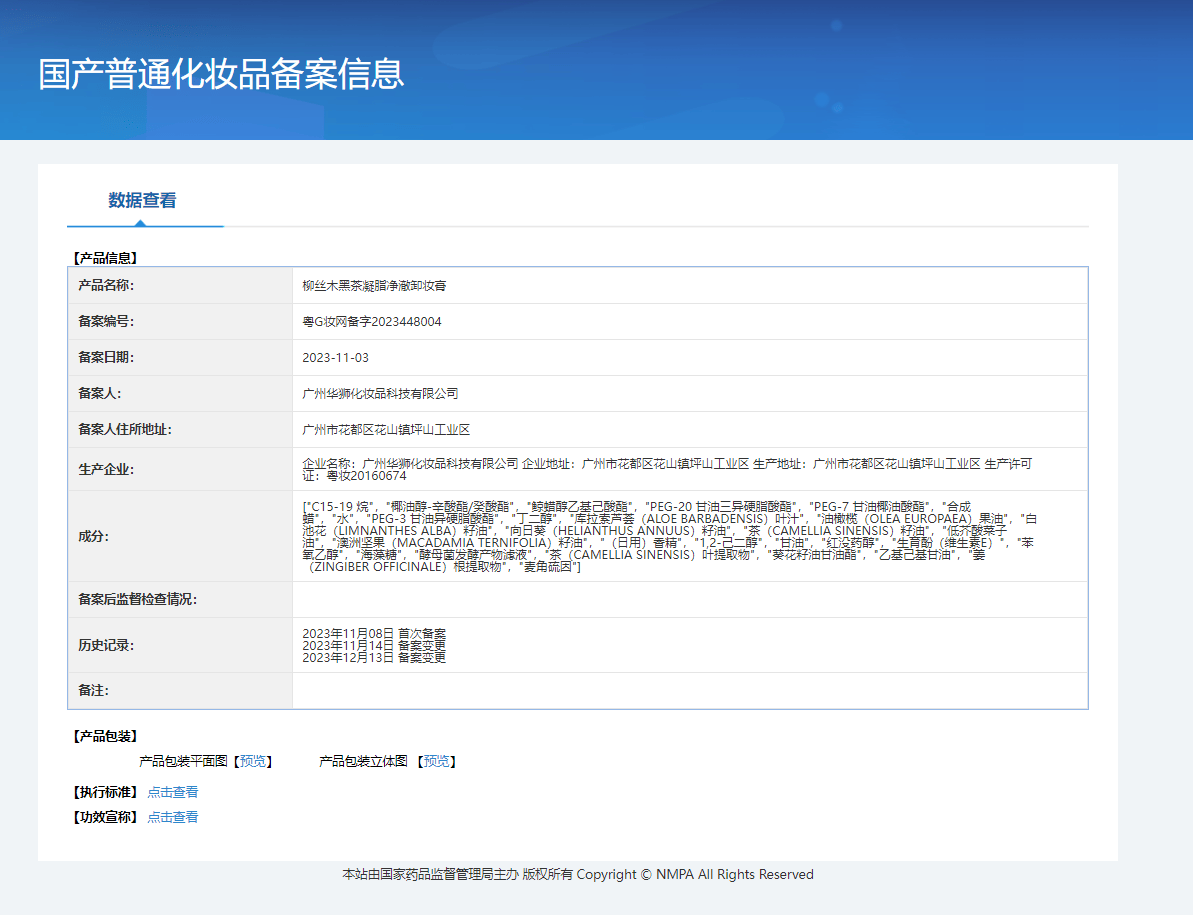Select the 备注 label
This screenshot has height=915, width=1193.
[x=94, y=691]
